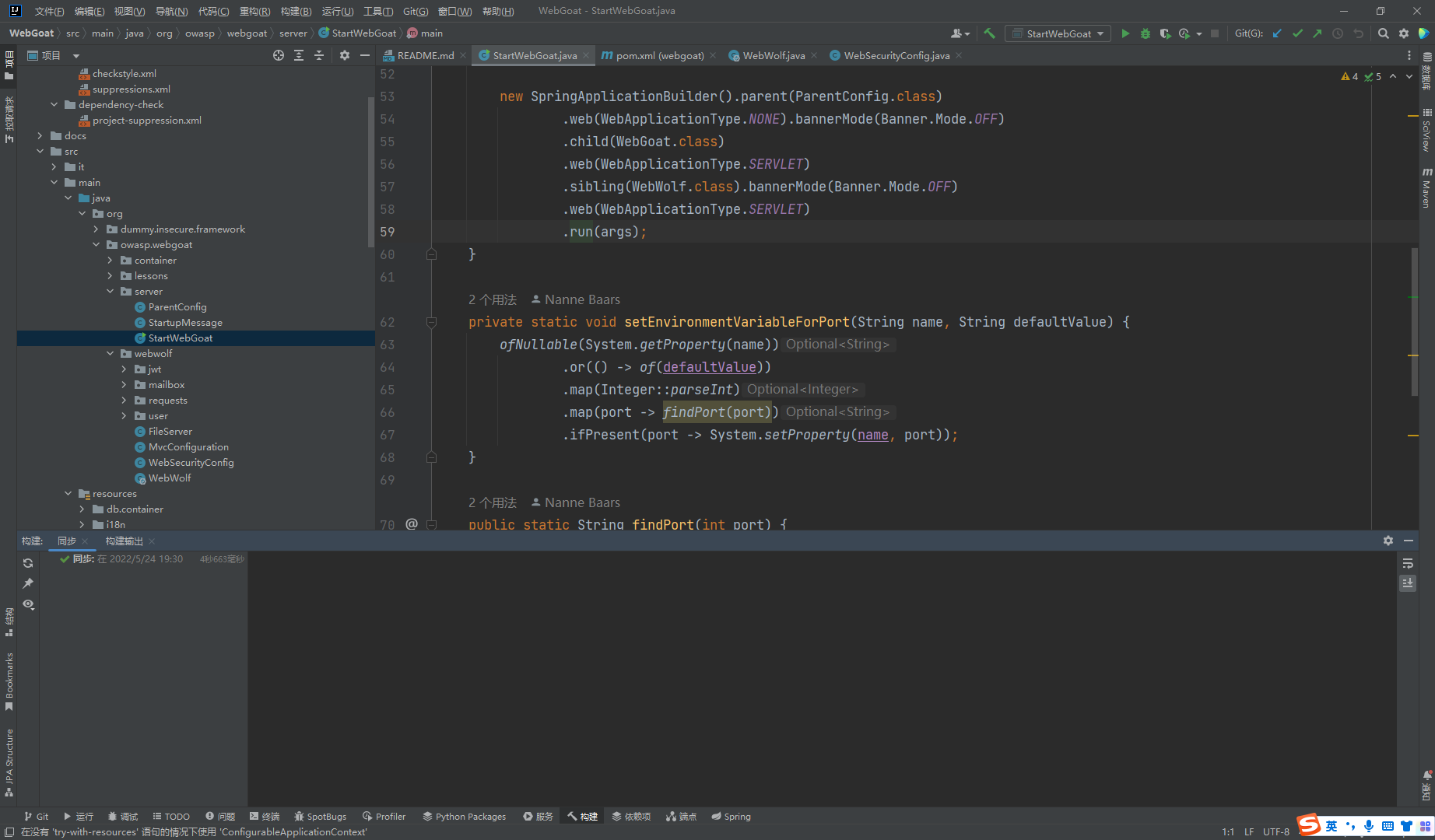1435x840 pixels.
Task: Toggle soft-wrap in build output
Action: click(1408, 563)
